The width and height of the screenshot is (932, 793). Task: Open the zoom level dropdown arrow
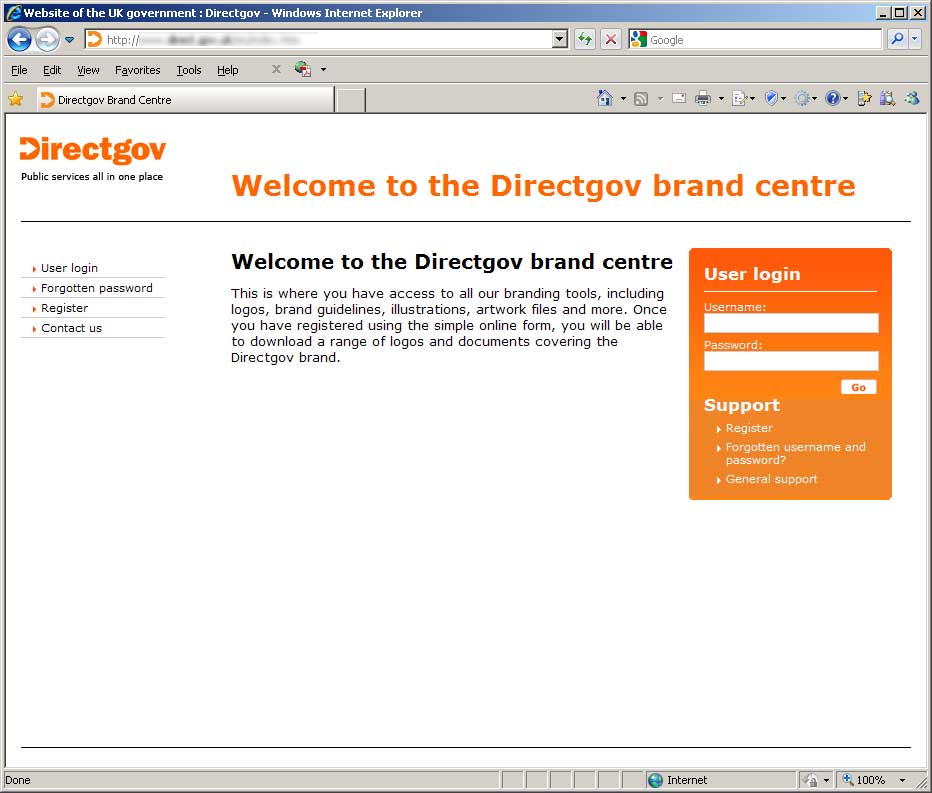(902, 781)
